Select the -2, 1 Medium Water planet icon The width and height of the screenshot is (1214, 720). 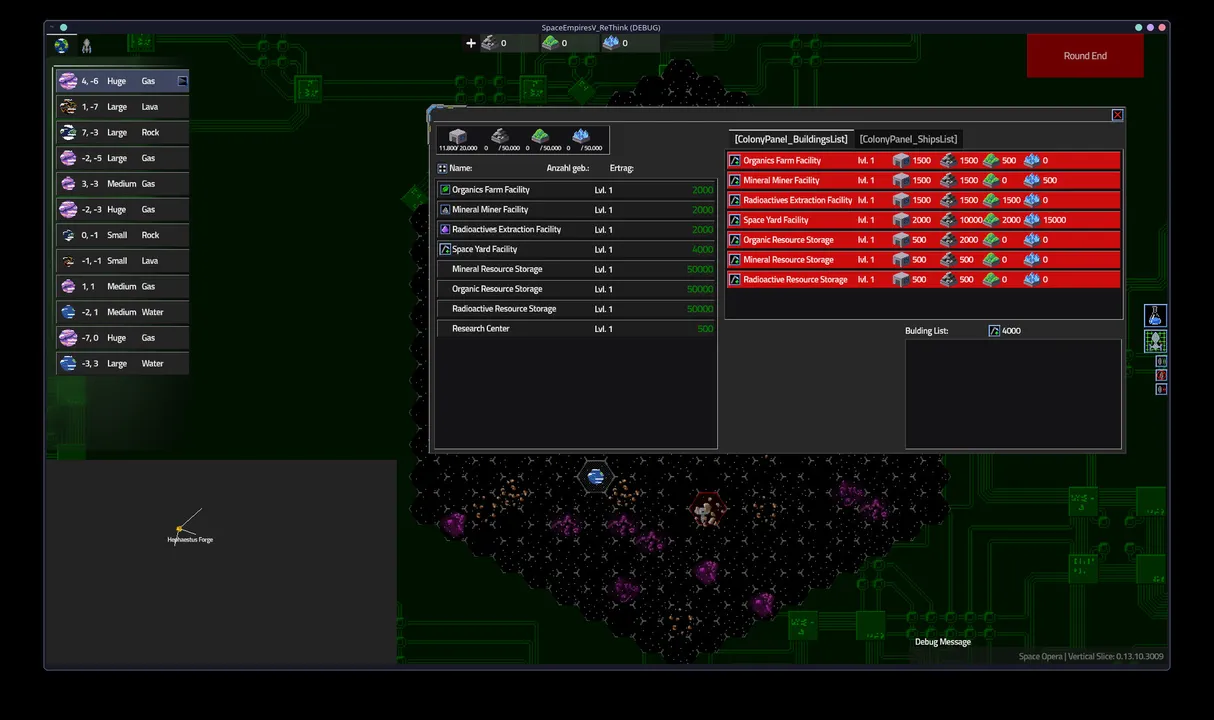click(68, 312)
